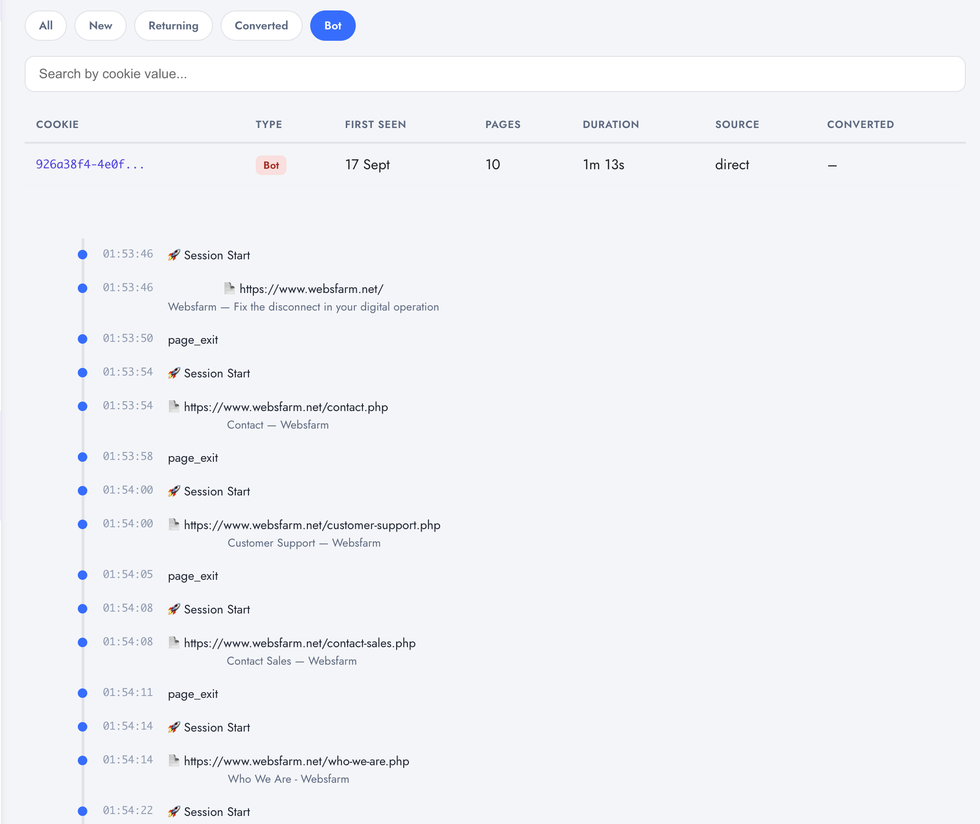Click the pages value 10
The height and width of the screenshot is (824, 980).
click(x=493, y=164)
